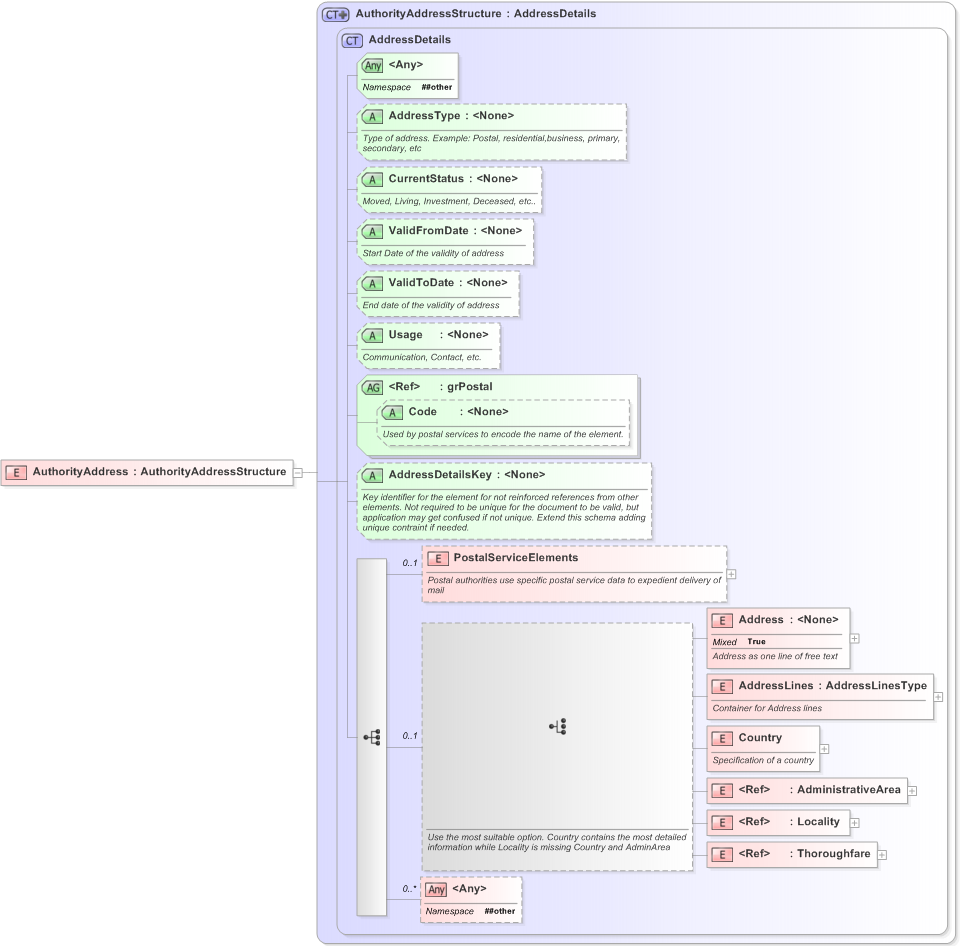Click the AG icon of the grPostal attribute group
The width and height of the screenshot is (960, 946).
371,387
